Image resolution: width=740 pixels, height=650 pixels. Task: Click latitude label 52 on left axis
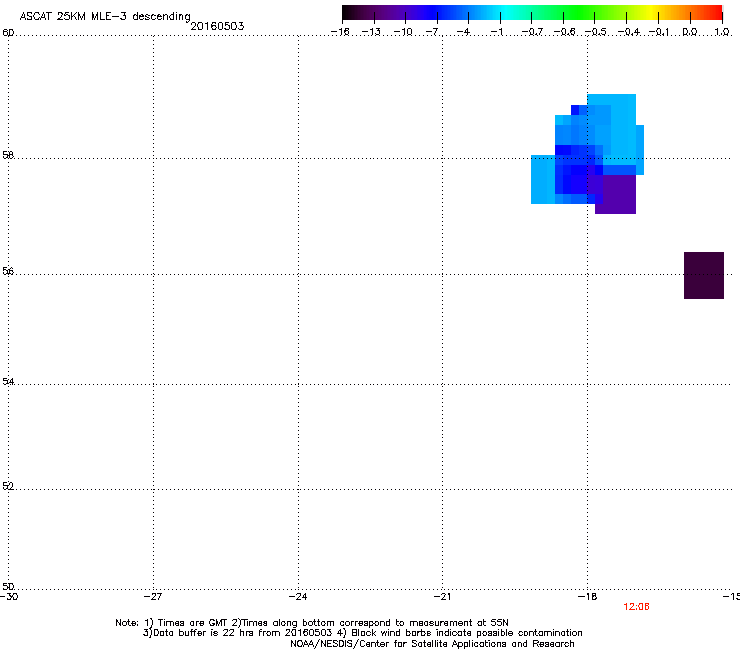[8, 486]
